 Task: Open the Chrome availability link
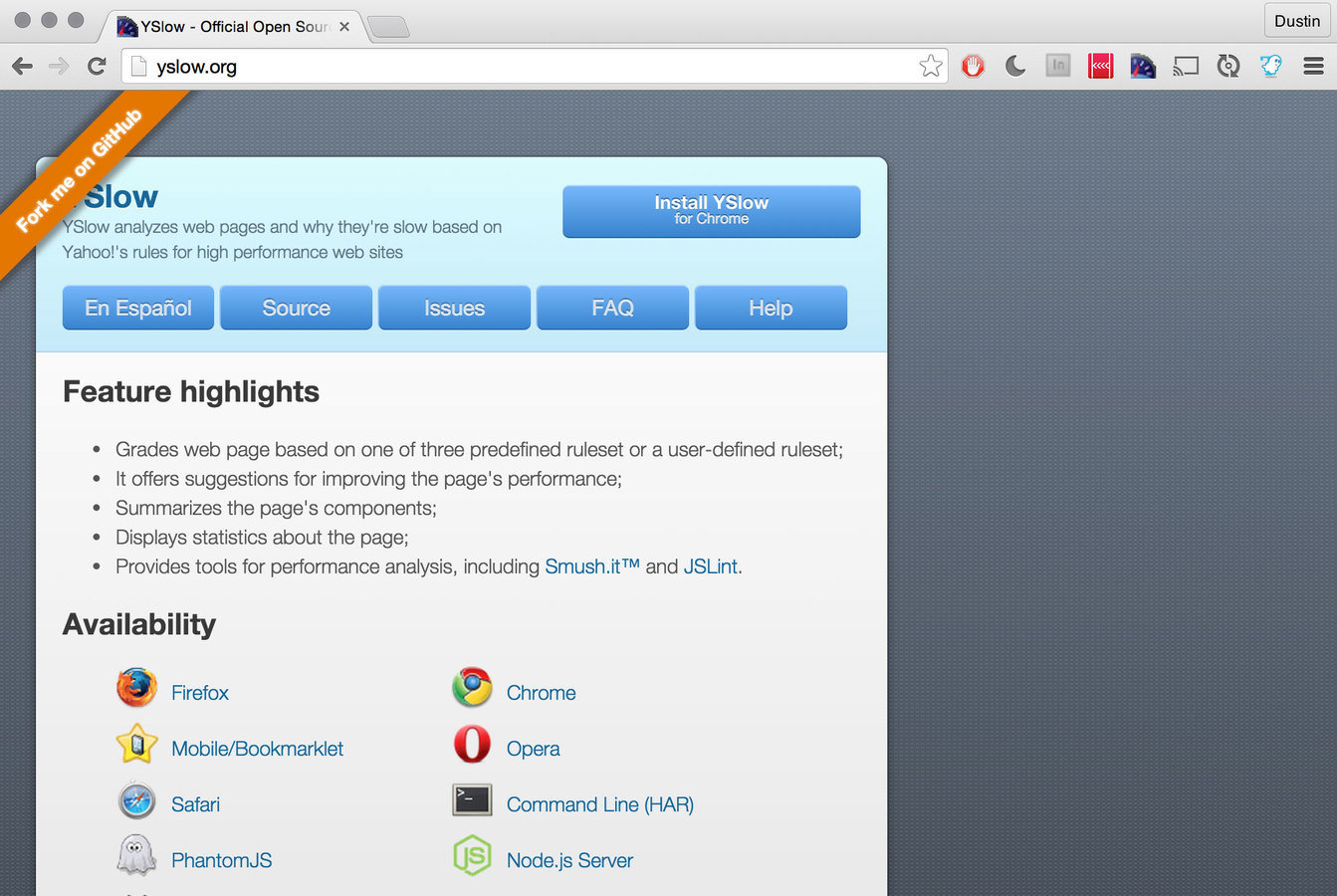(x=542, y=693)
